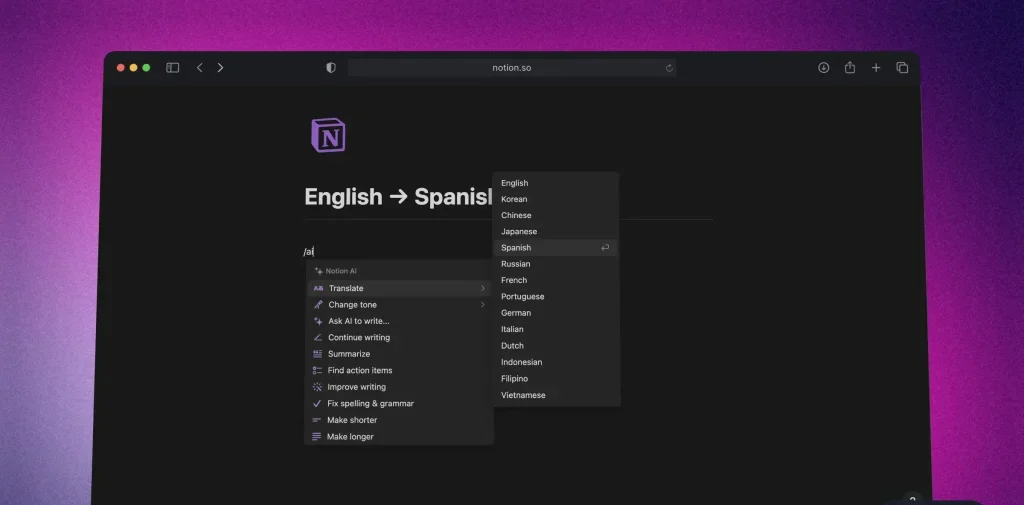
Task: Pick Vietnamese from the language list
Action: (523, 395)
